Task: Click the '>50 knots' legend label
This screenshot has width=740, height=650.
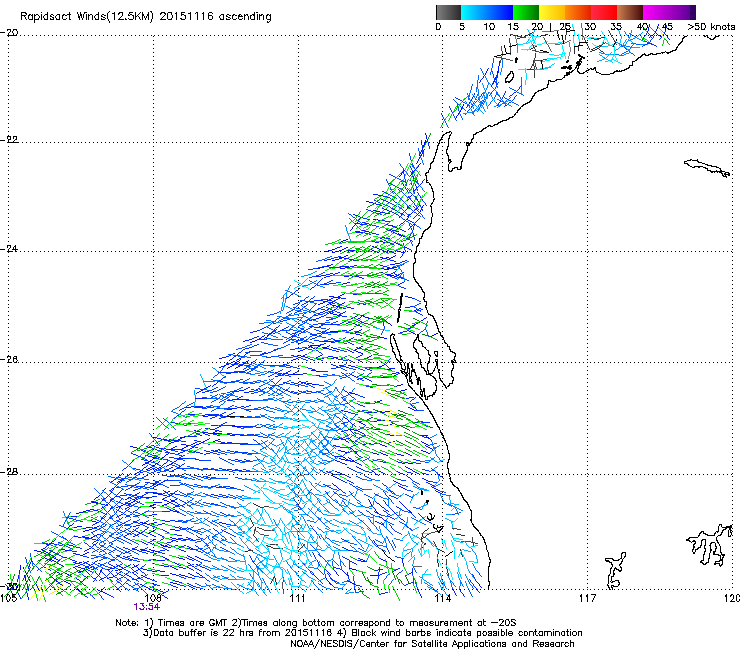Action: click(x=711, y=27)
